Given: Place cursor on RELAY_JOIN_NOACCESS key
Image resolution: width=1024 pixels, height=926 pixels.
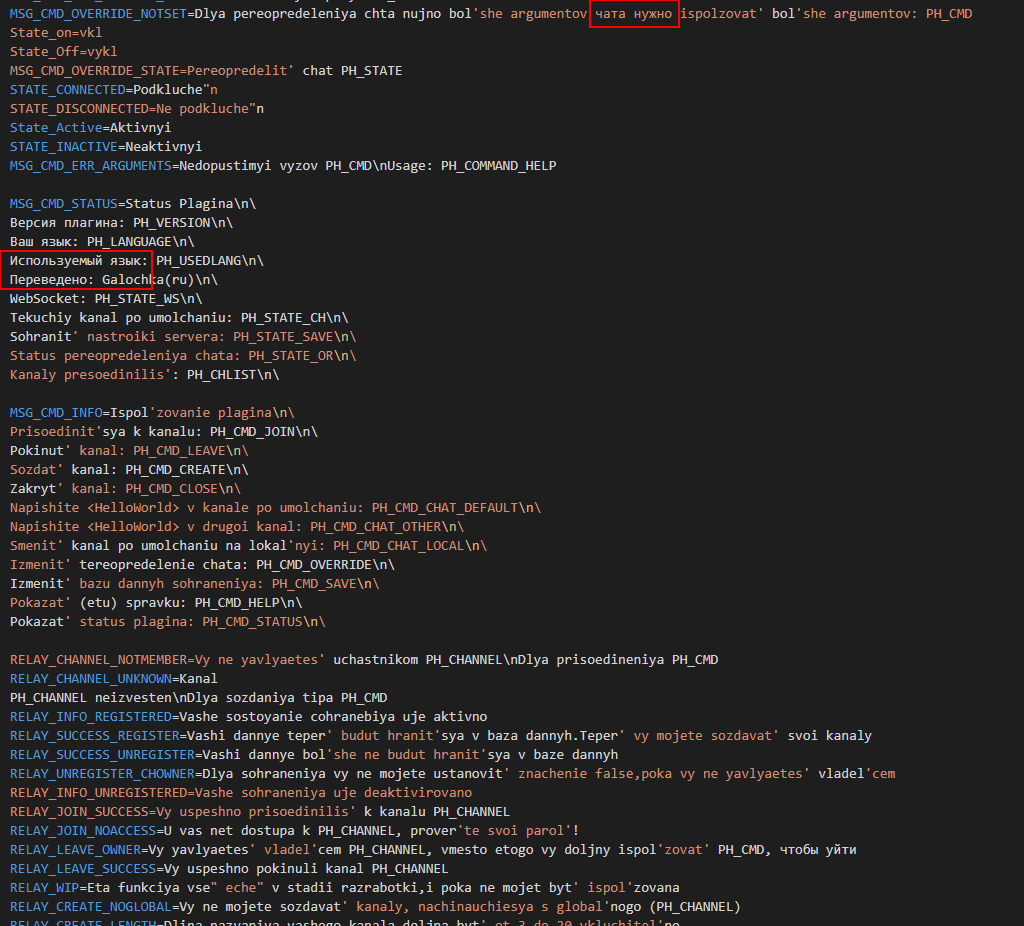Looking at the screenshot, I should [x=82, y=831].
